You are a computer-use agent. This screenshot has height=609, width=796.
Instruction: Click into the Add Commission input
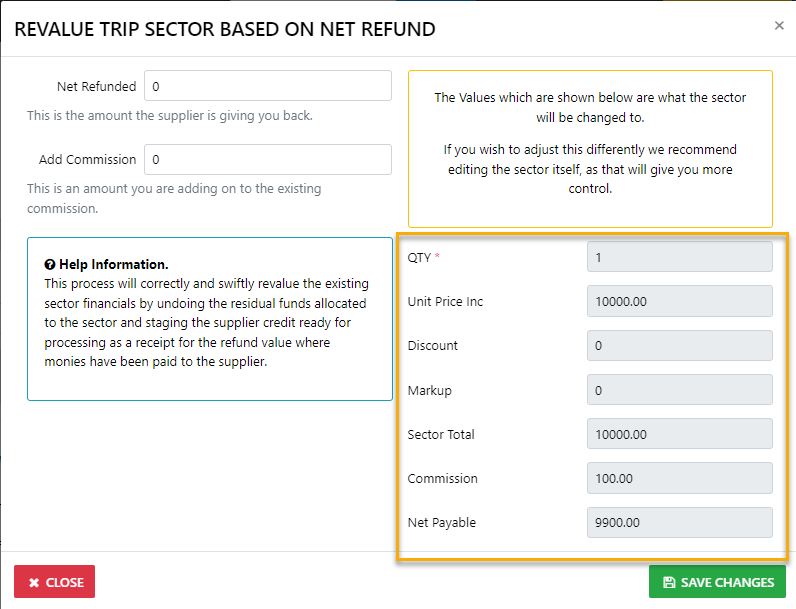pos(268,159)
